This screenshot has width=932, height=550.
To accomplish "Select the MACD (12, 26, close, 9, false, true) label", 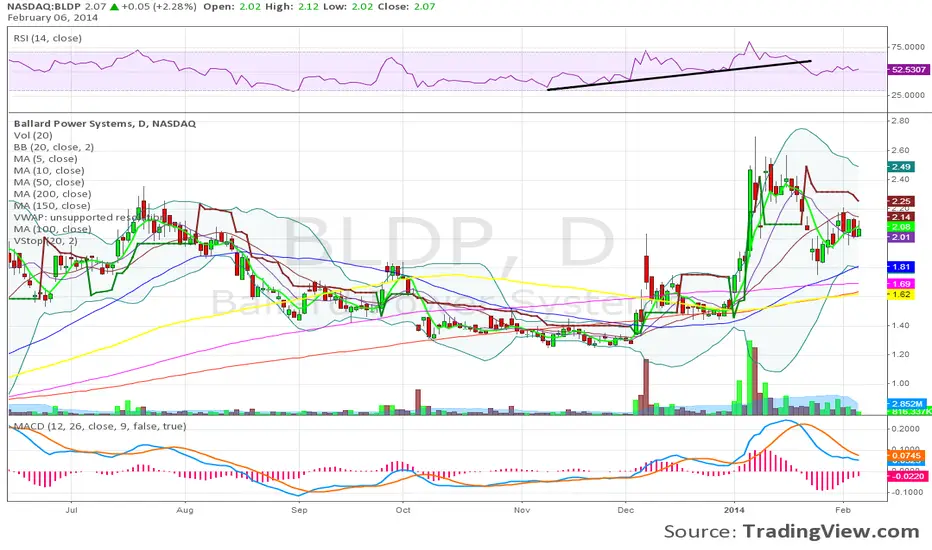I will click(100, 426).
